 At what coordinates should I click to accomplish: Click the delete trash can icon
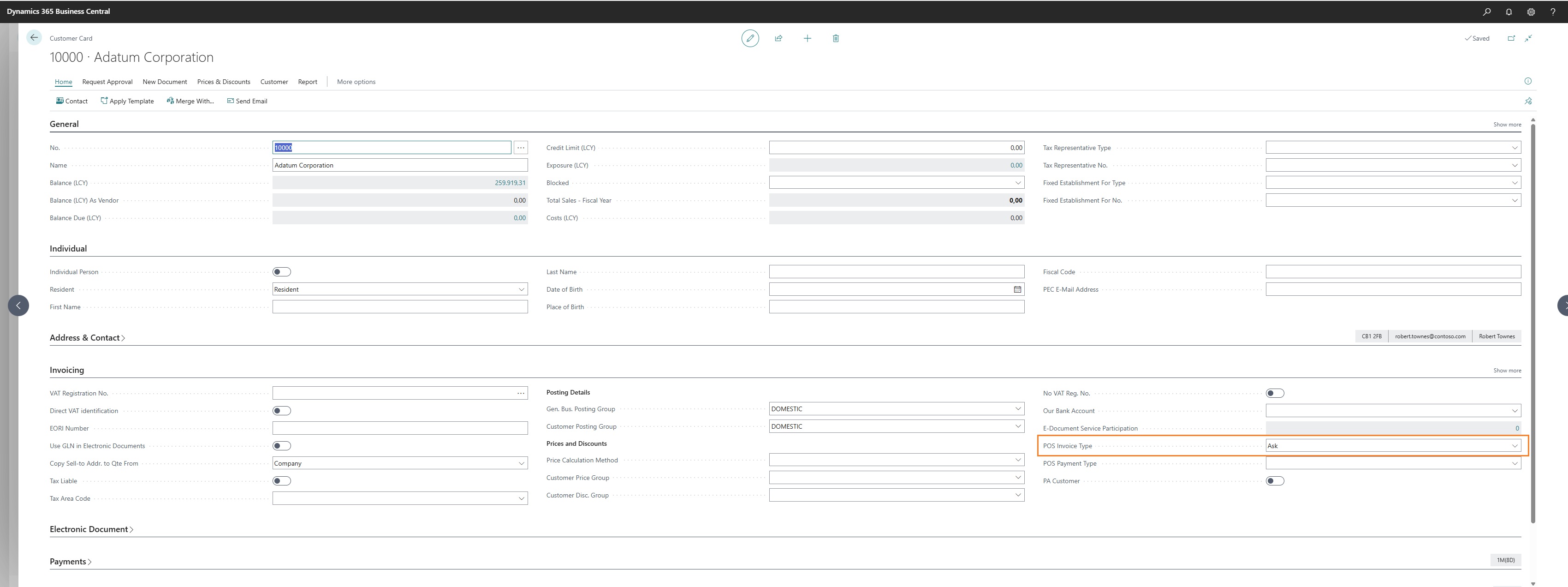point(836,38)
